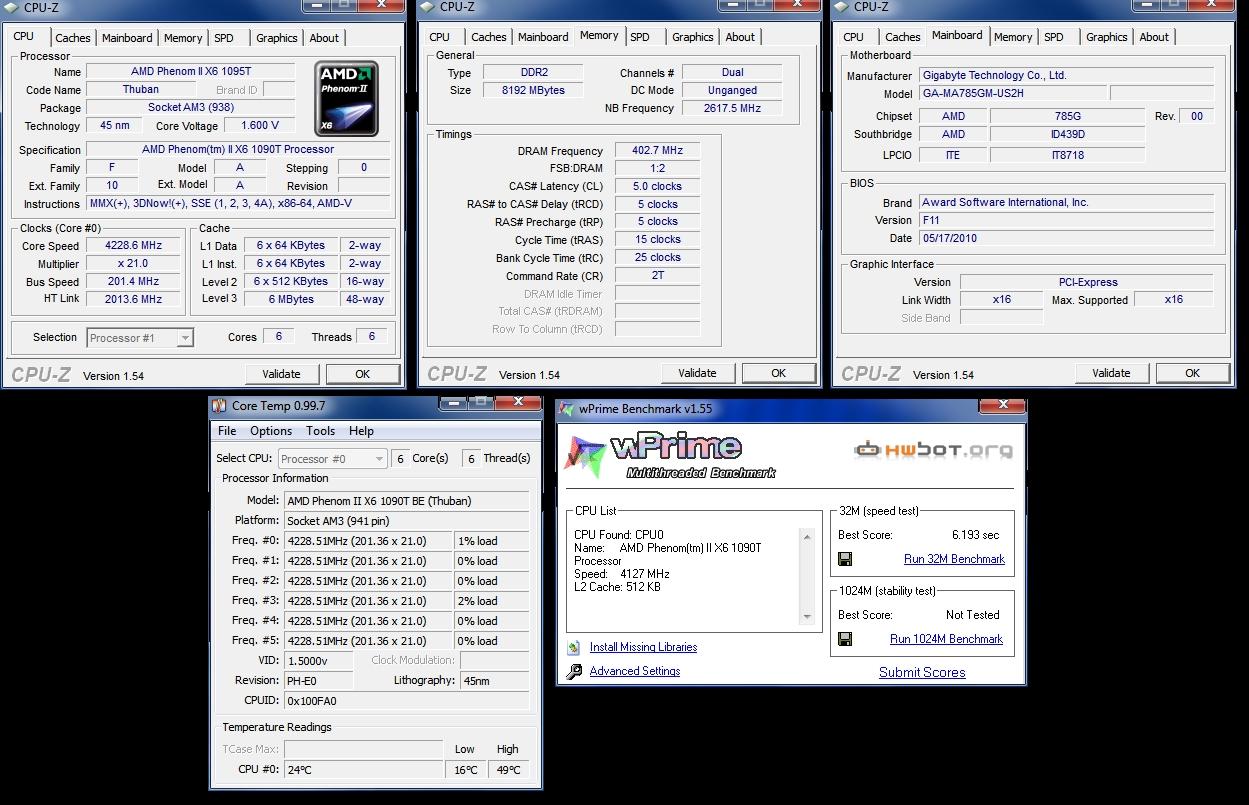This screenshot has height=805, width=1249.
Task: Click the Freq. #3 row showing 2% load
Action: click(407, 601)
